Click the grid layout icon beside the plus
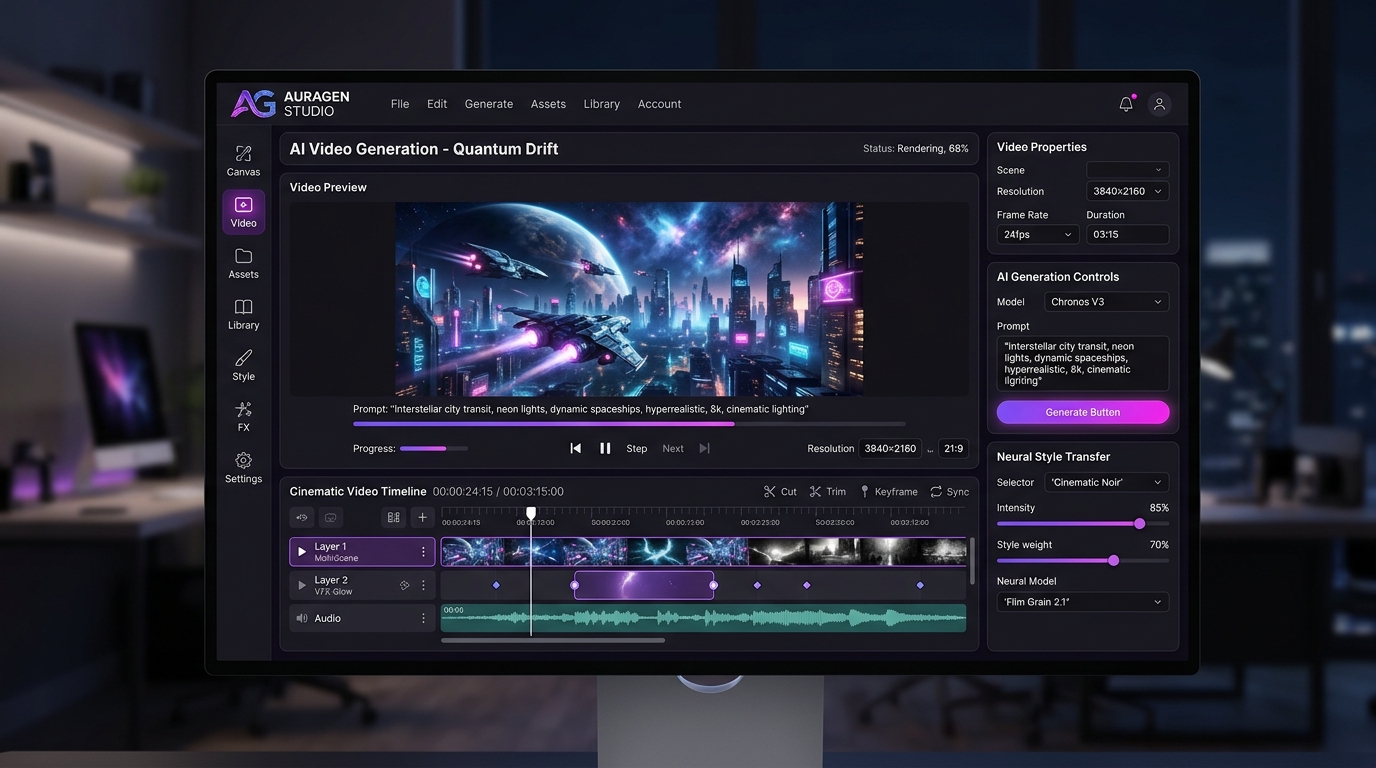Viewport: 1376px width, 768px height. tap(394, 517)
